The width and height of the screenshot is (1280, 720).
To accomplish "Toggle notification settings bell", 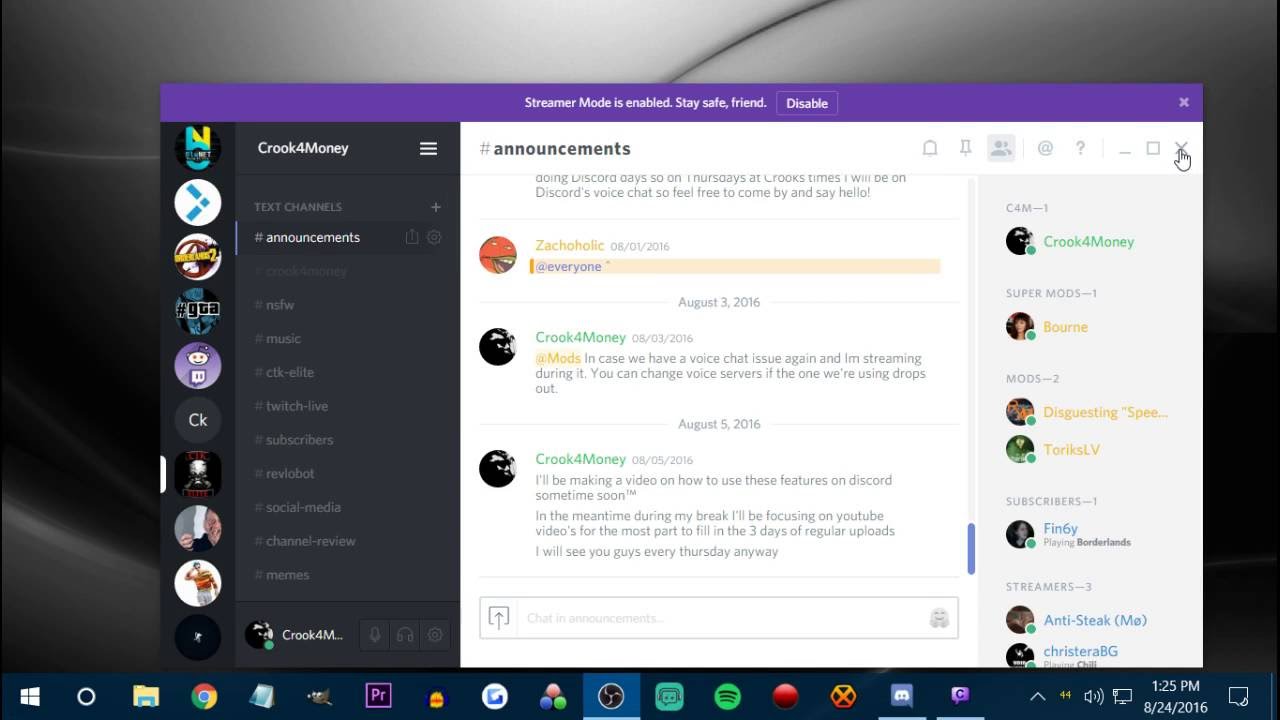I will tap(930, 148).
